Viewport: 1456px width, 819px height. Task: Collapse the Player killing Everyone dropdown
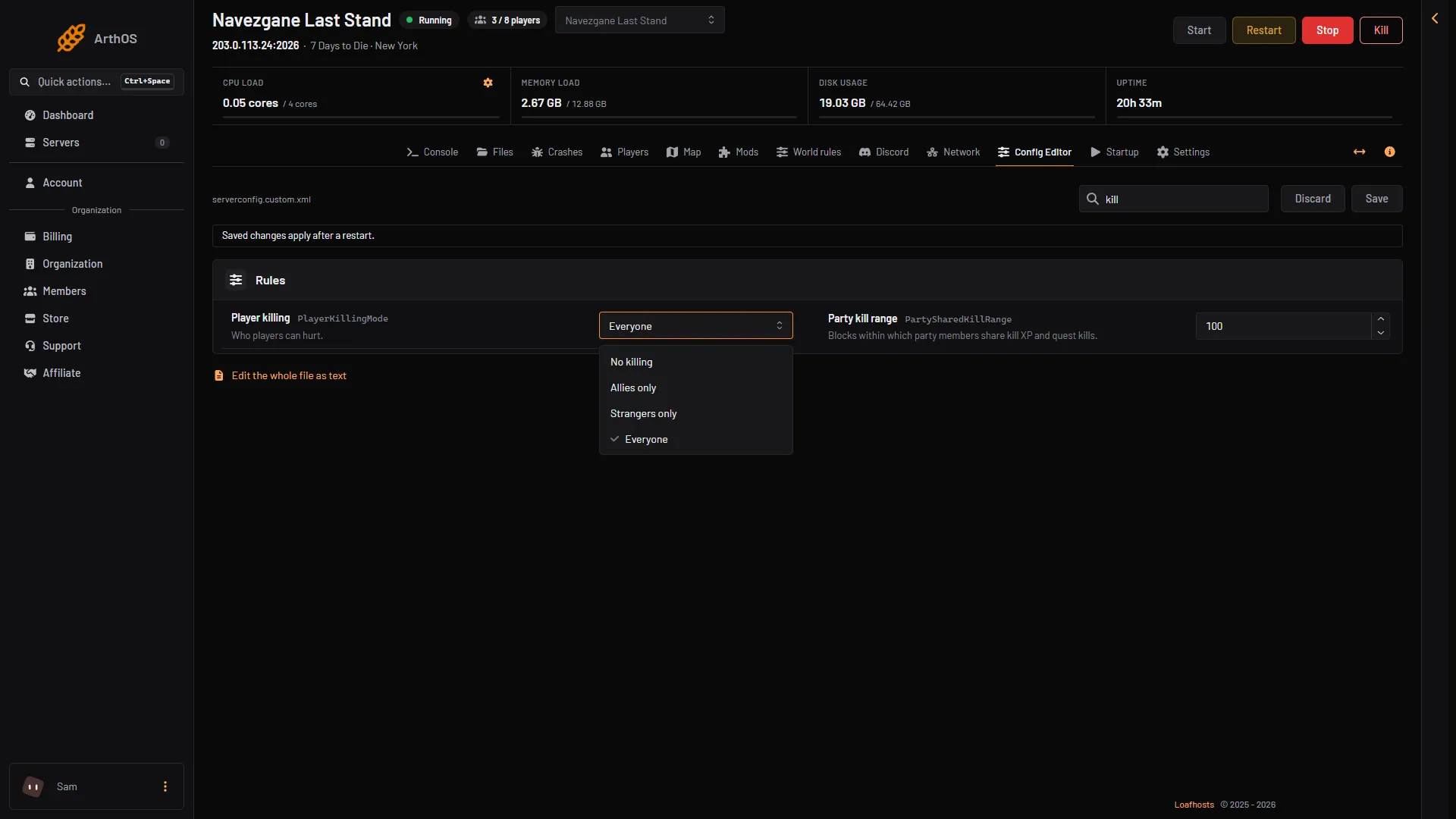(695, 326)
